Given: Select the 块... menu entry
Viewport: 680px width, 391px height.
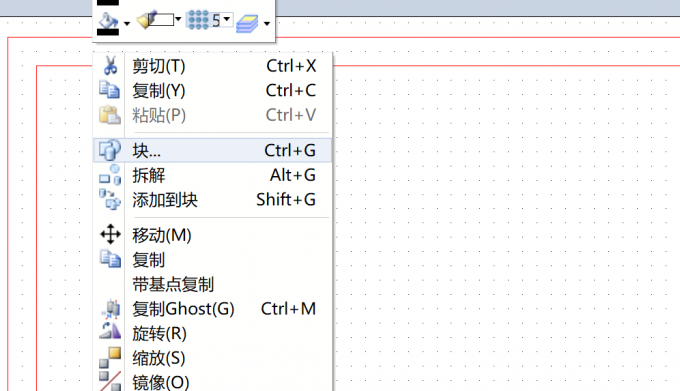Looking at the screenshot, I should 213,150.
